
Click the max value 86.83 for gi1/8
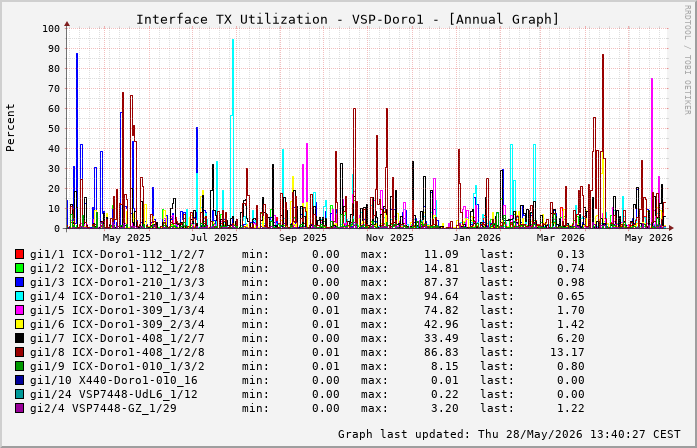(441, 352)
